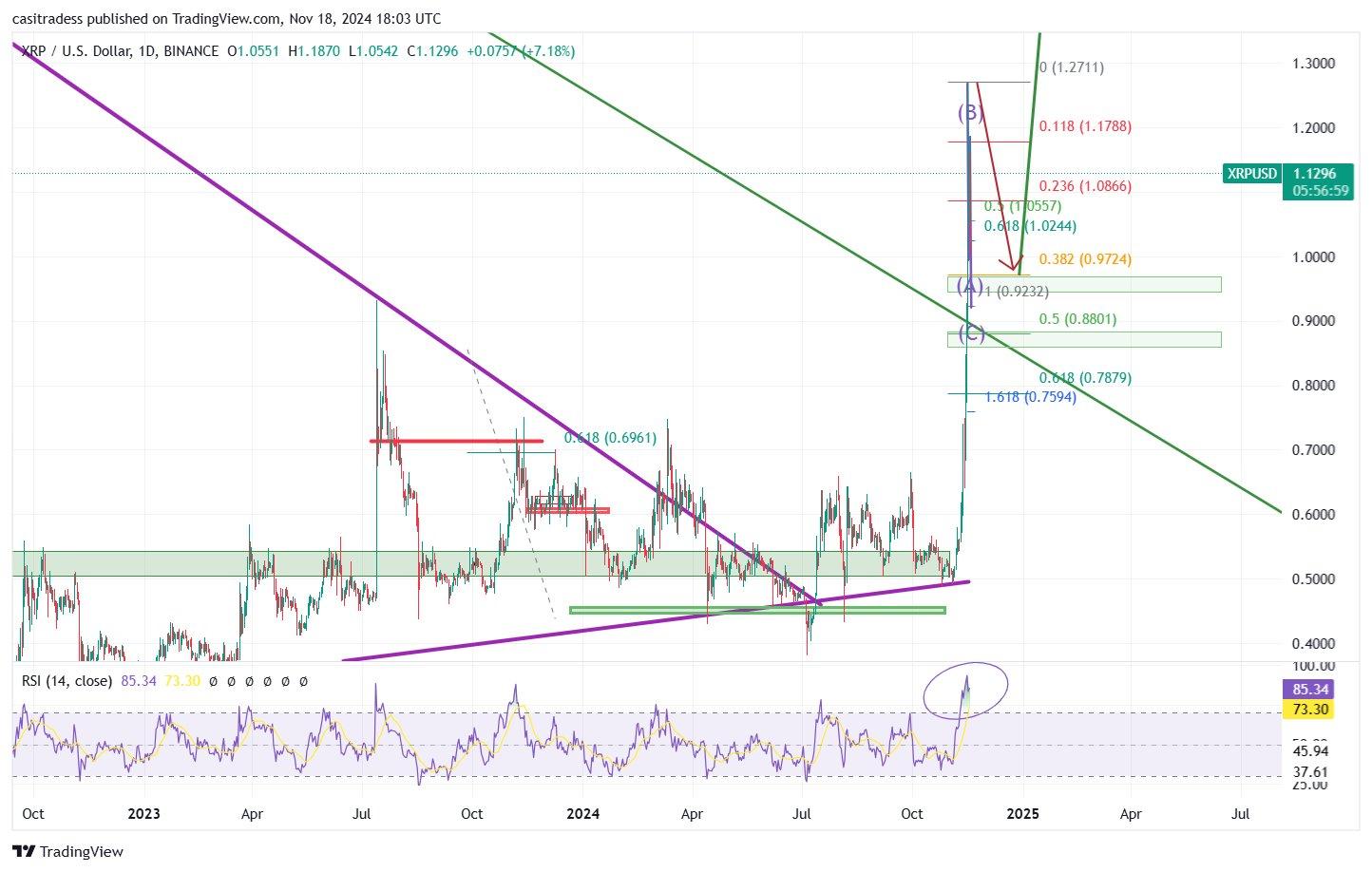The width and height of the screenshot is (1372, 872).
Task: Click the L1.0542 low value
Action: pos(373,51)
